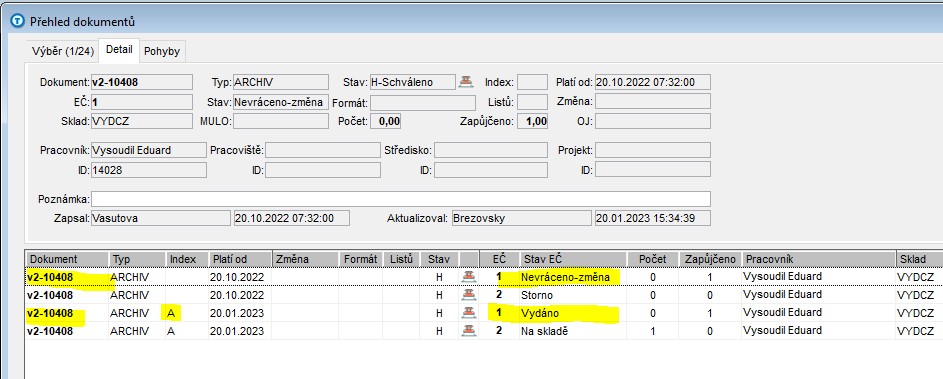
Task: Click the Typ field showing ARCHIV
Action: 280,82
